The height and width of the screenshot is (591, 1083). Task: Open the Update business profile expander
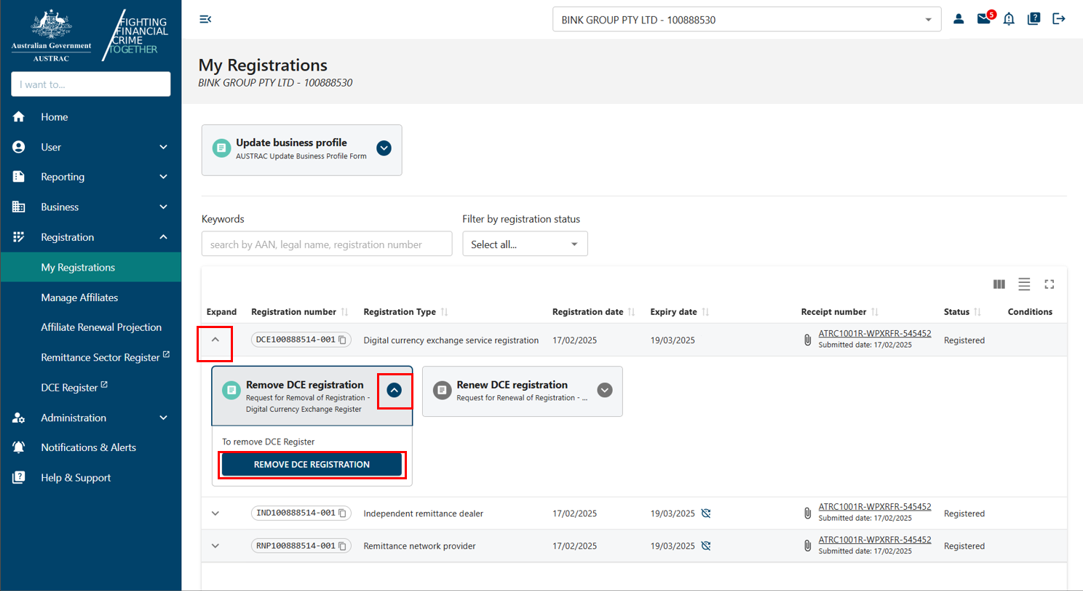click(x=383, y=147)
